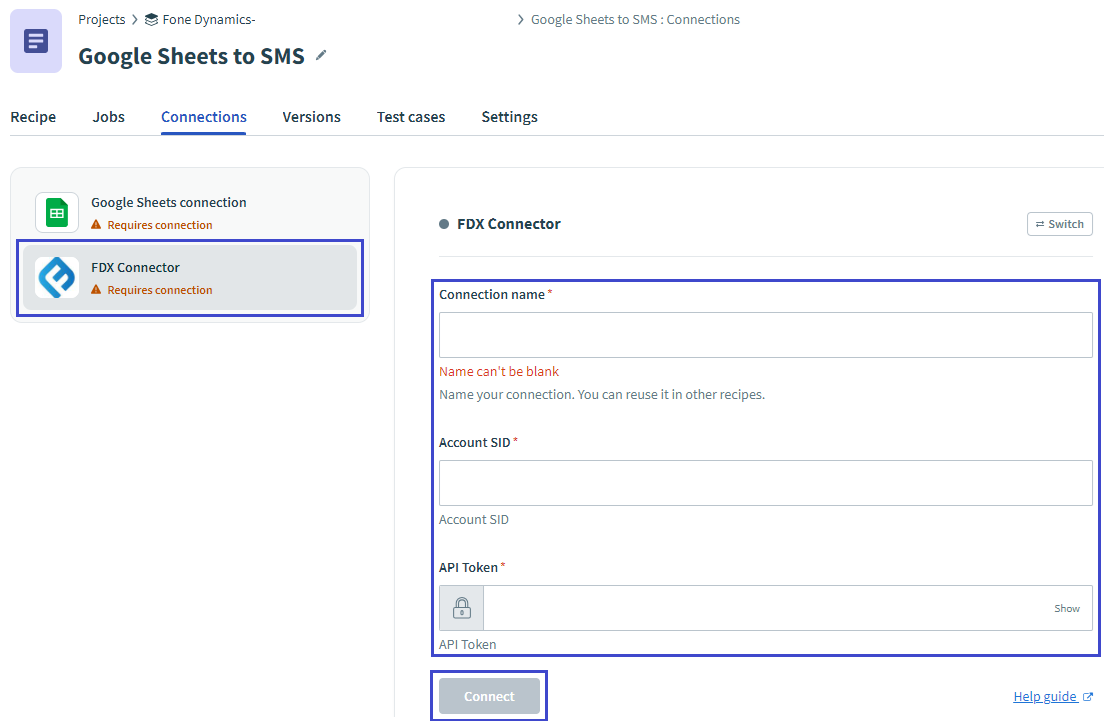The width and height of the screenshot is (1104, 721).
Task: Select the Google Sheets connection row
Action: tap(190, 213)
